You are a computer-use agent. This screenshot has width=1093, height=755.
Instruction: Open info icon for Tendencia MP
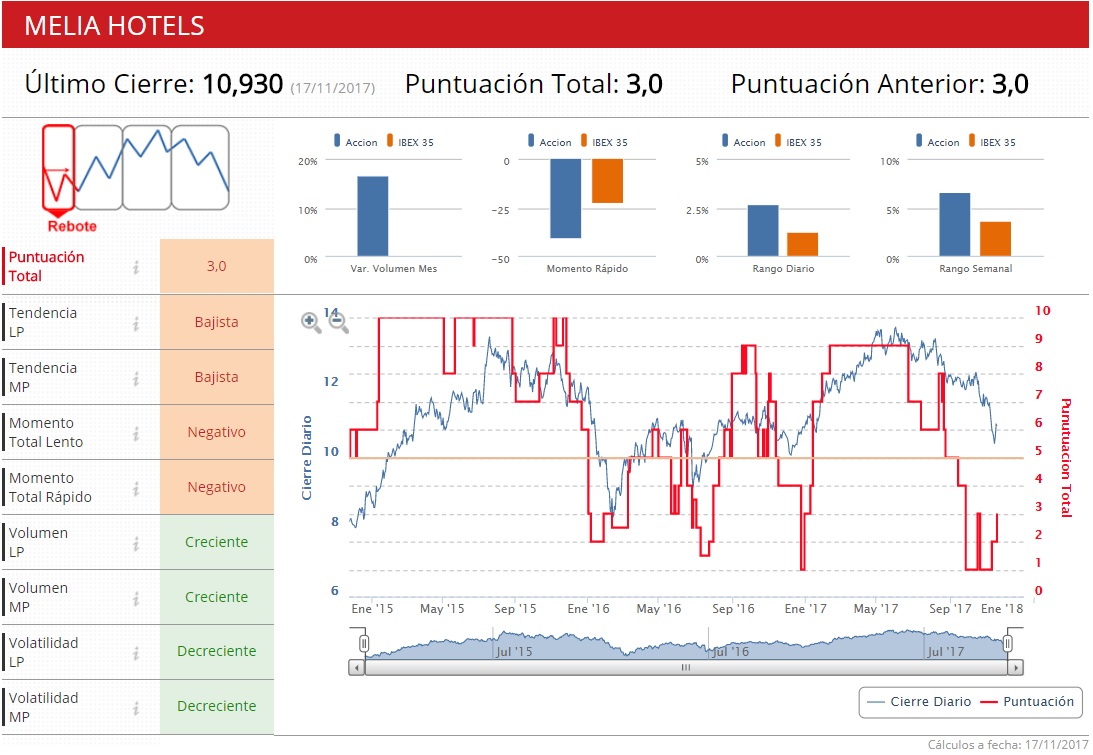(x=137, y=379)
